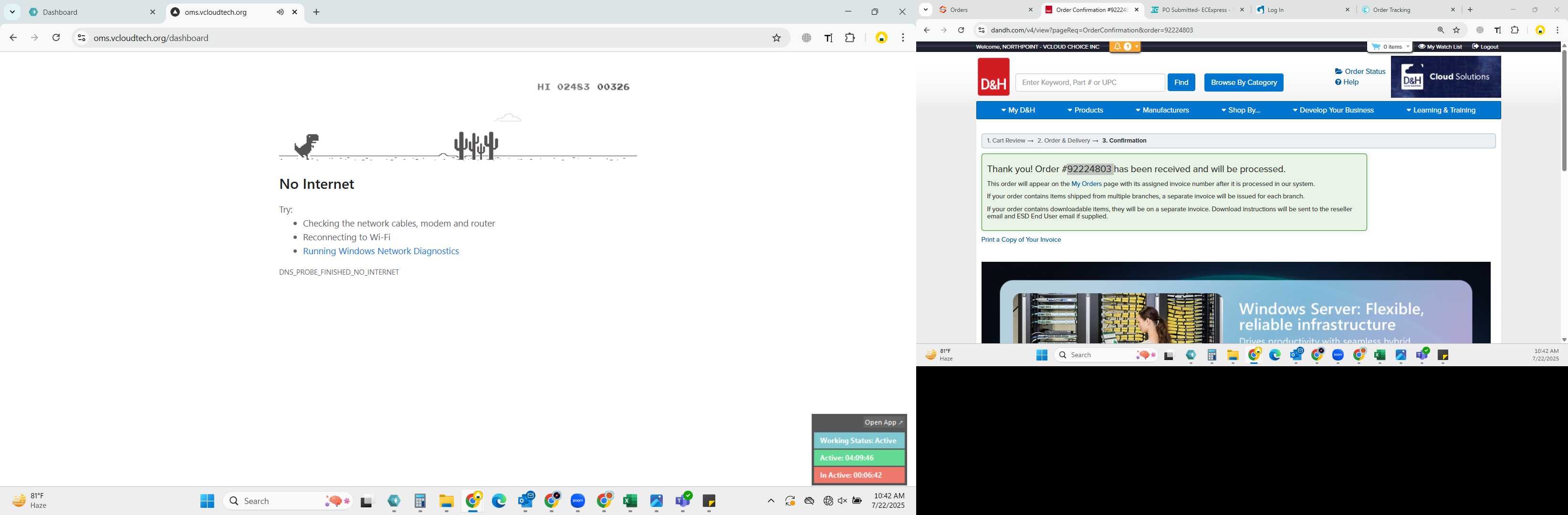Click Logout in D&H header
Viewport: 1568px width, 515px height.
1485,47
